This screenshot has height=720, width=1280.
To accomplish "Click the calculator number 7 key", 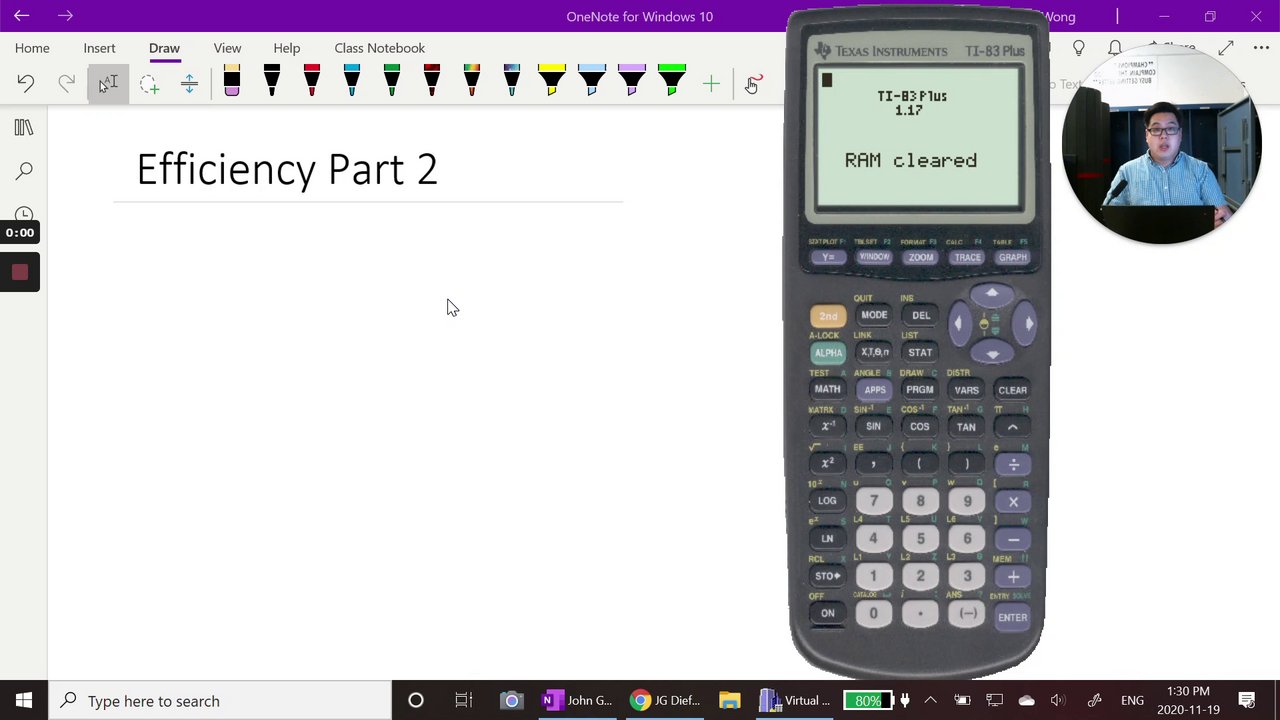I will click(x=873, y=501).
